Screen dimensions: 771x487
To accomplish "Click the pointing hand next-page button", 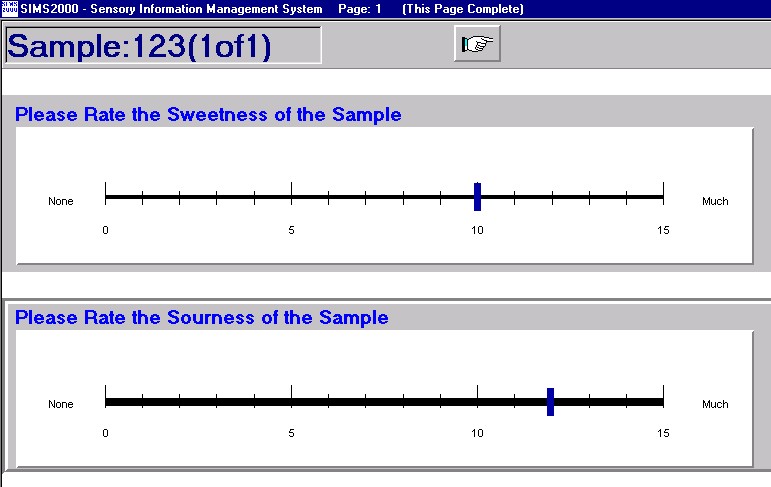I will (x=476, y=44).
